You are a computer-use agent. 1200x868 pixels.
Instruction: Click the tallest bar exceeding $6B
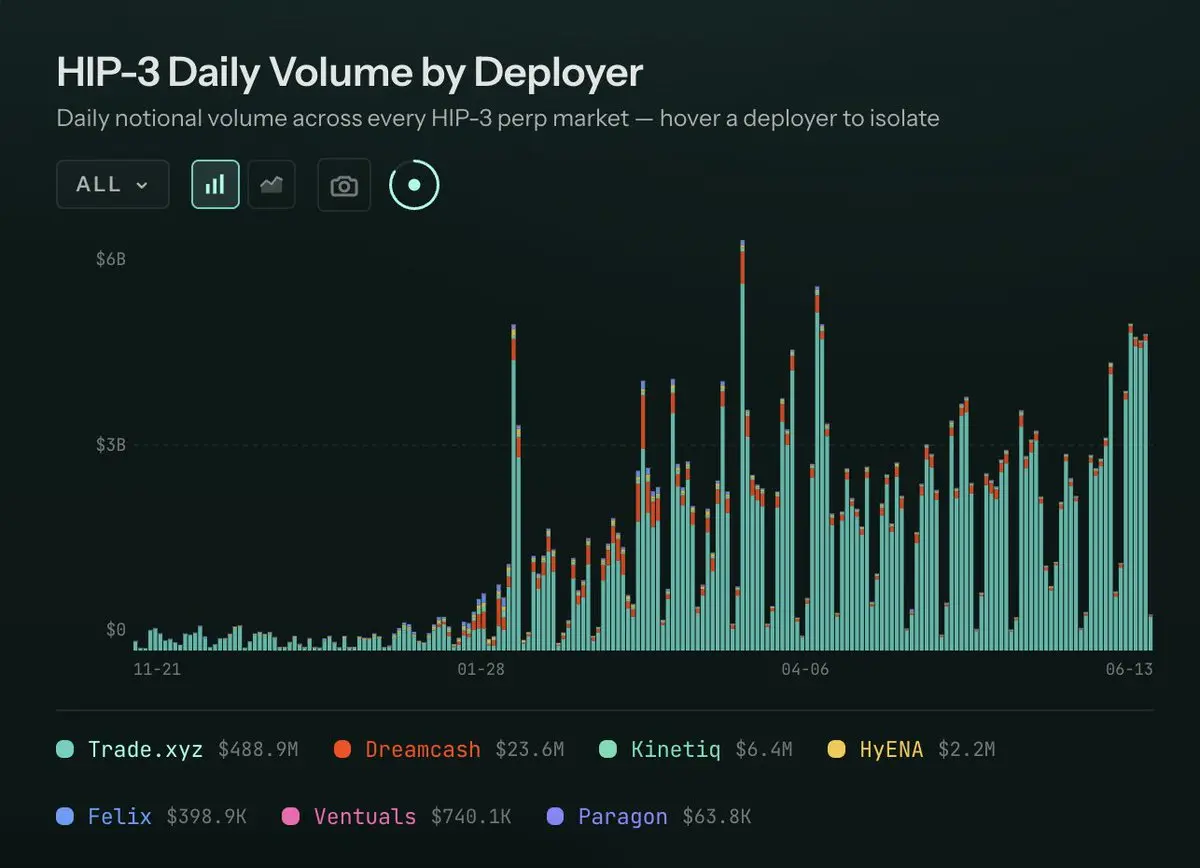pos(742,445)
